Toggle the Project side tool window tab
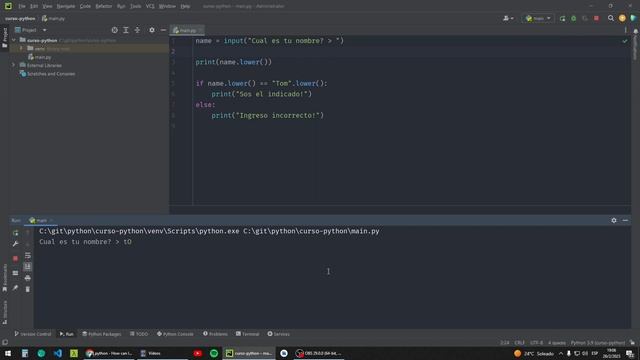Image resolution: width=640 pixels, height=360 pixels. click(x=4, y=38)
